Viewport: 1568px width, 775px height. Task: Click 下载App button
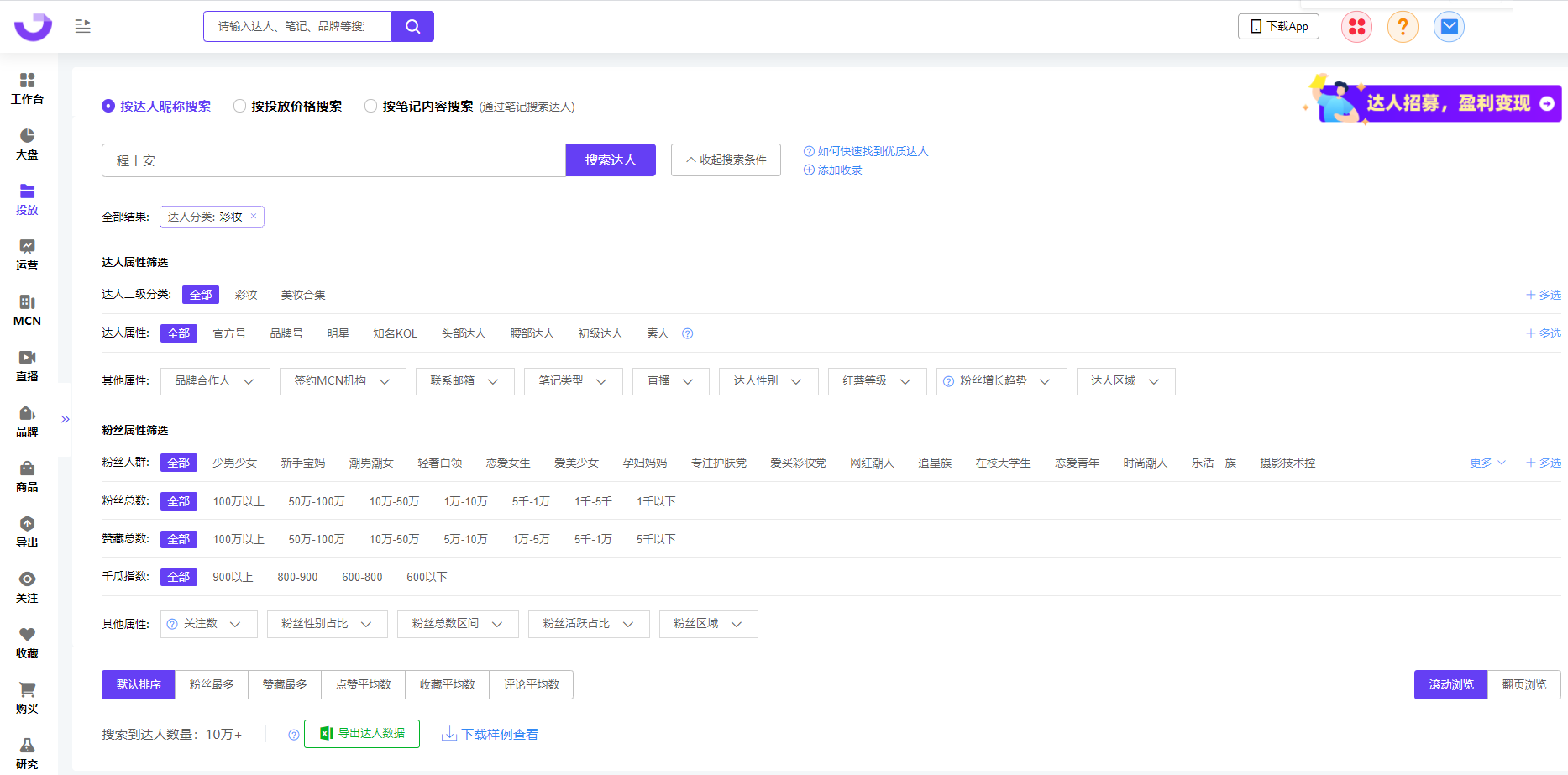point(1278,26)
